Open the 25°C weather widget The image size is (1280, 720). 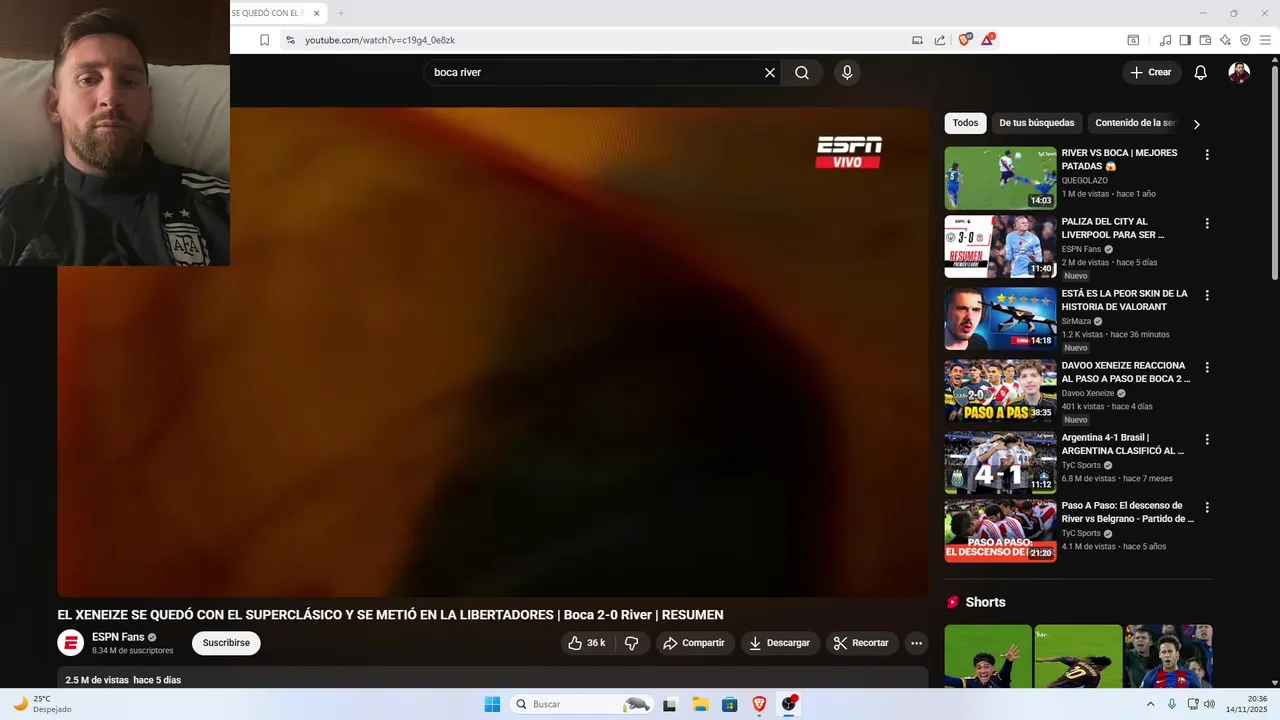(x=41, y=704)
